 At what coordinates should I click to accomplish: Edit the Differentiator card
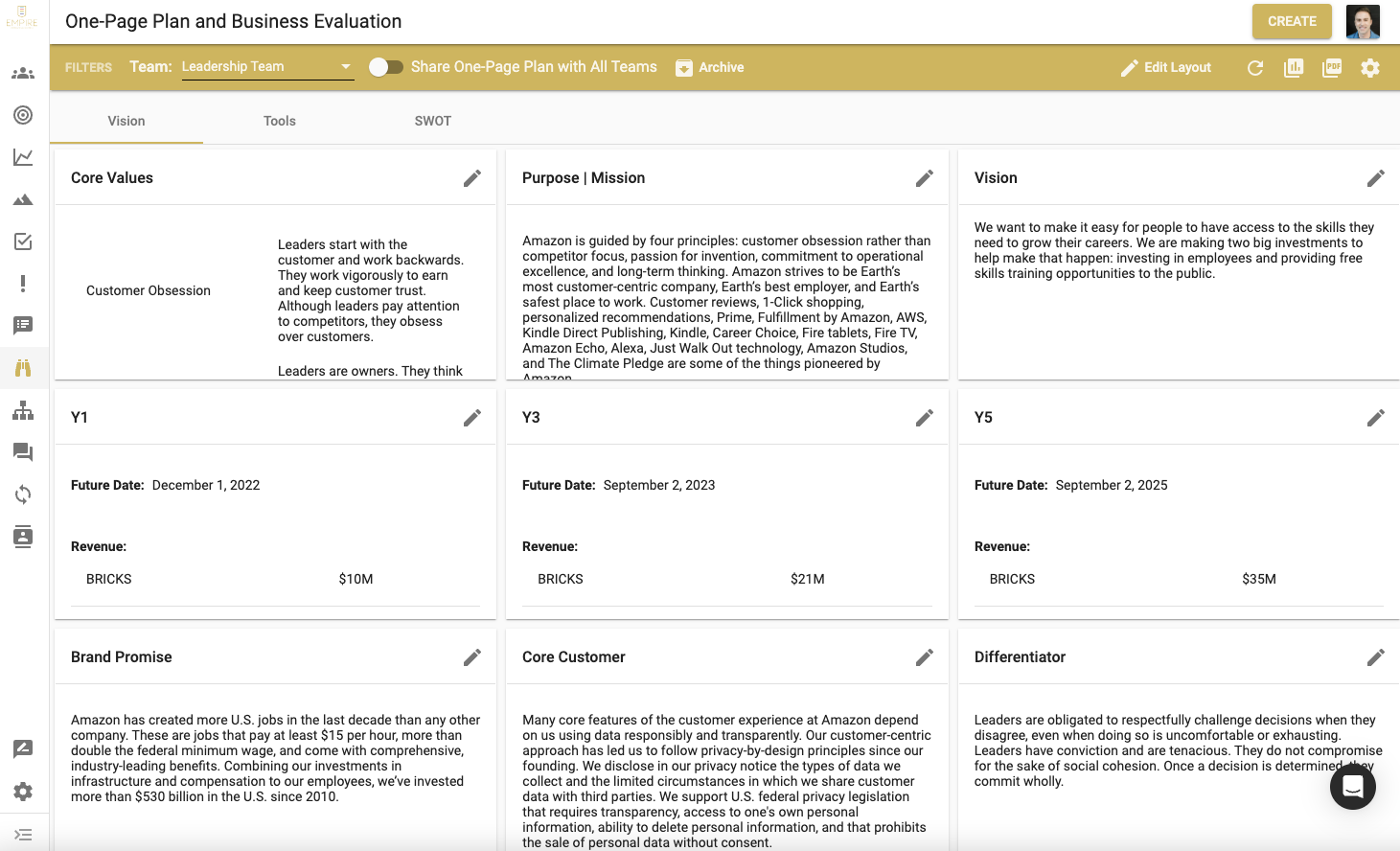pos(1376,657)
